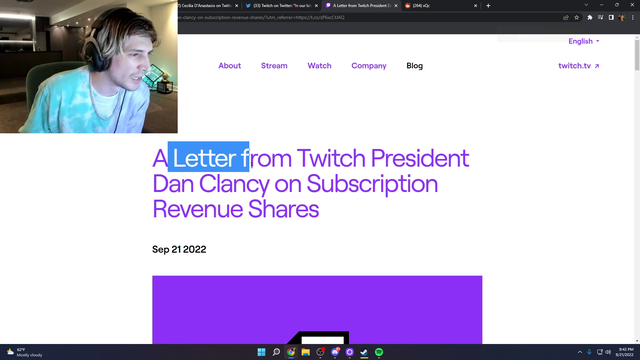Viewport: 640px width, 360px height.
Task: Select the Letter from Twitch President tab
Action: (x=361, y=6)
